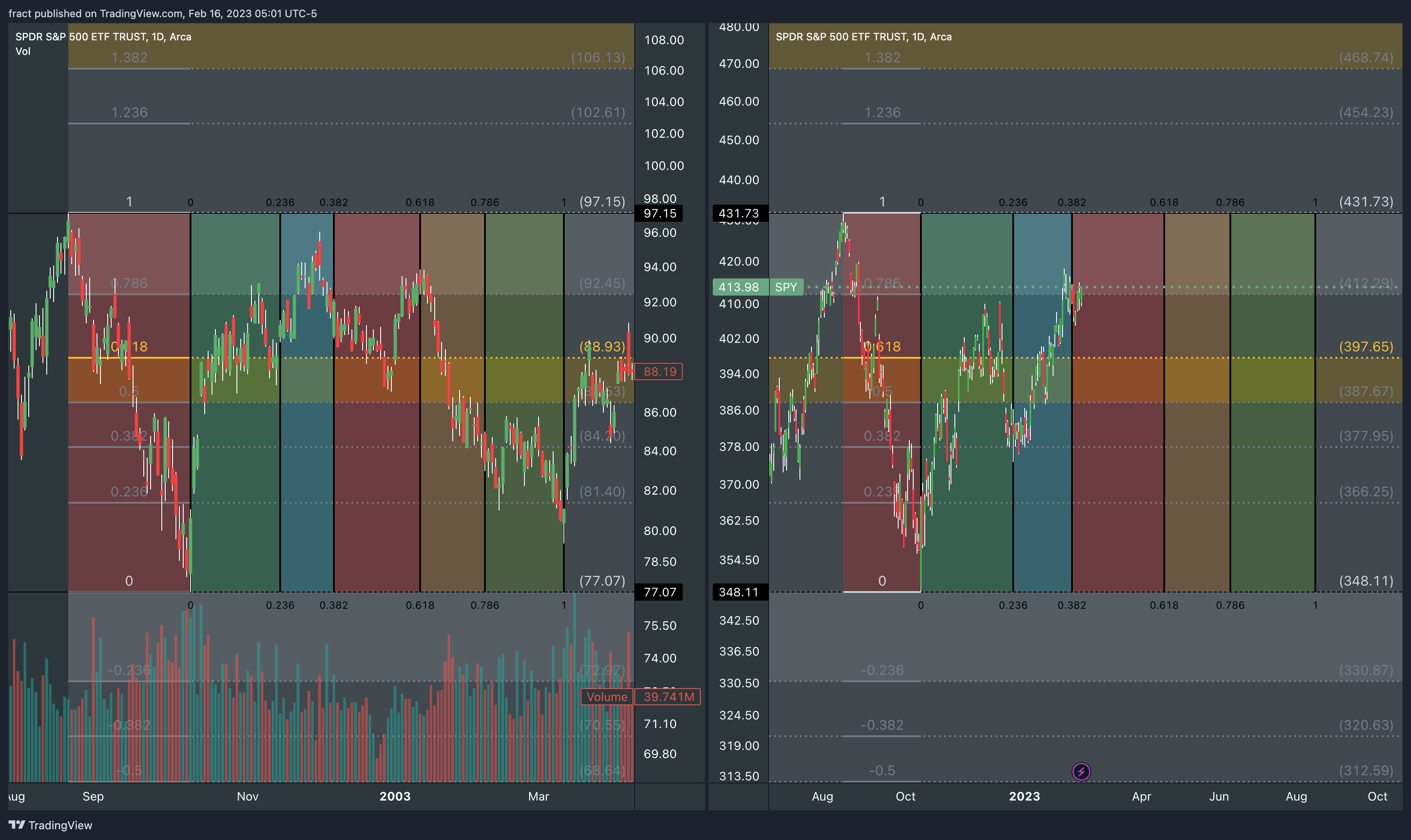This screenshot has height=840, width=1411.
Task: Select the (81.40) Fibonacci level price
Action: coord(602,491)
